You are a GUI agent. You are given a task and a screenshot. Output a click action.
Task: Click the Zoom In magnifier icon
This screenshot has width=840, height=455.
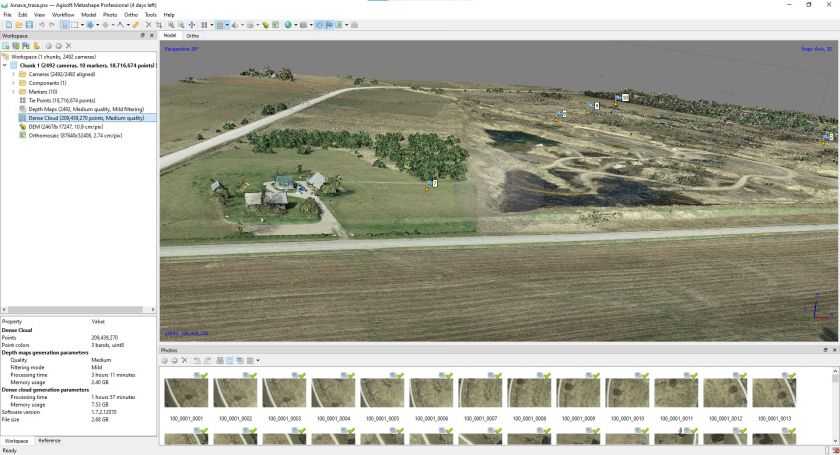(171, 24)
